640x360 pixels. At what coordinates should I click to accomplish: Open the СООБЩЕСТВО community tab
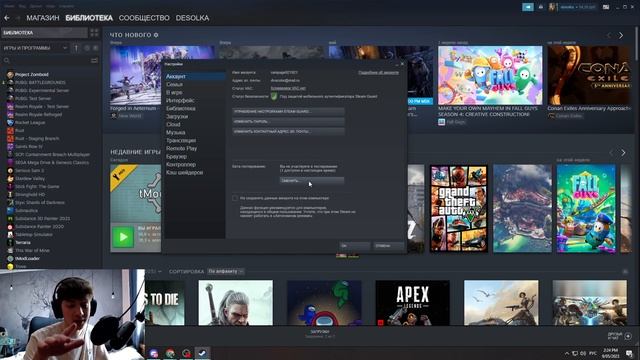tap(144, 18)
